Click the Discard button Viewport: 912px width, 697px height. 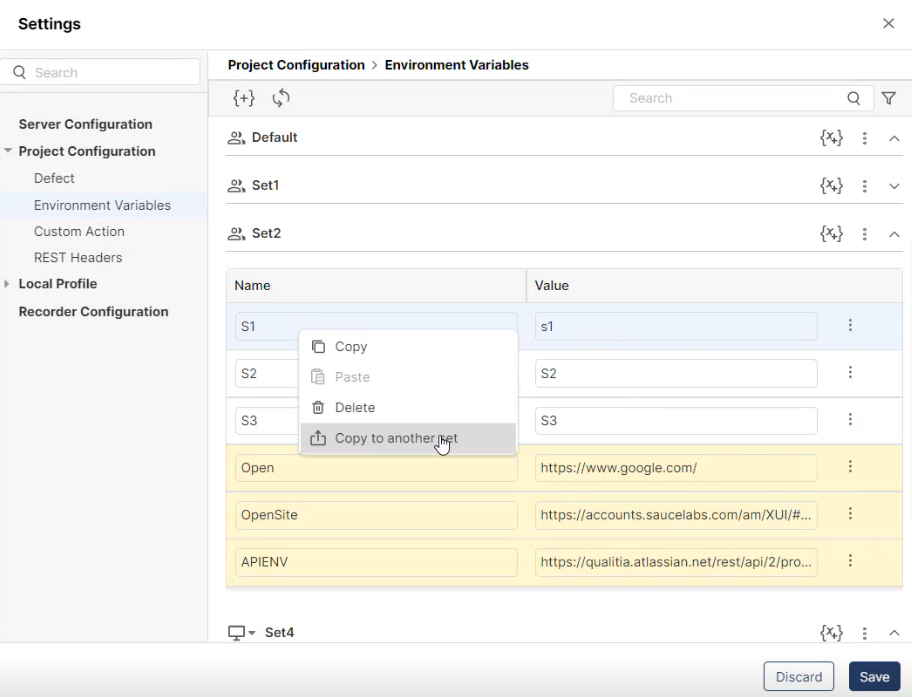(x=799, y=677)
